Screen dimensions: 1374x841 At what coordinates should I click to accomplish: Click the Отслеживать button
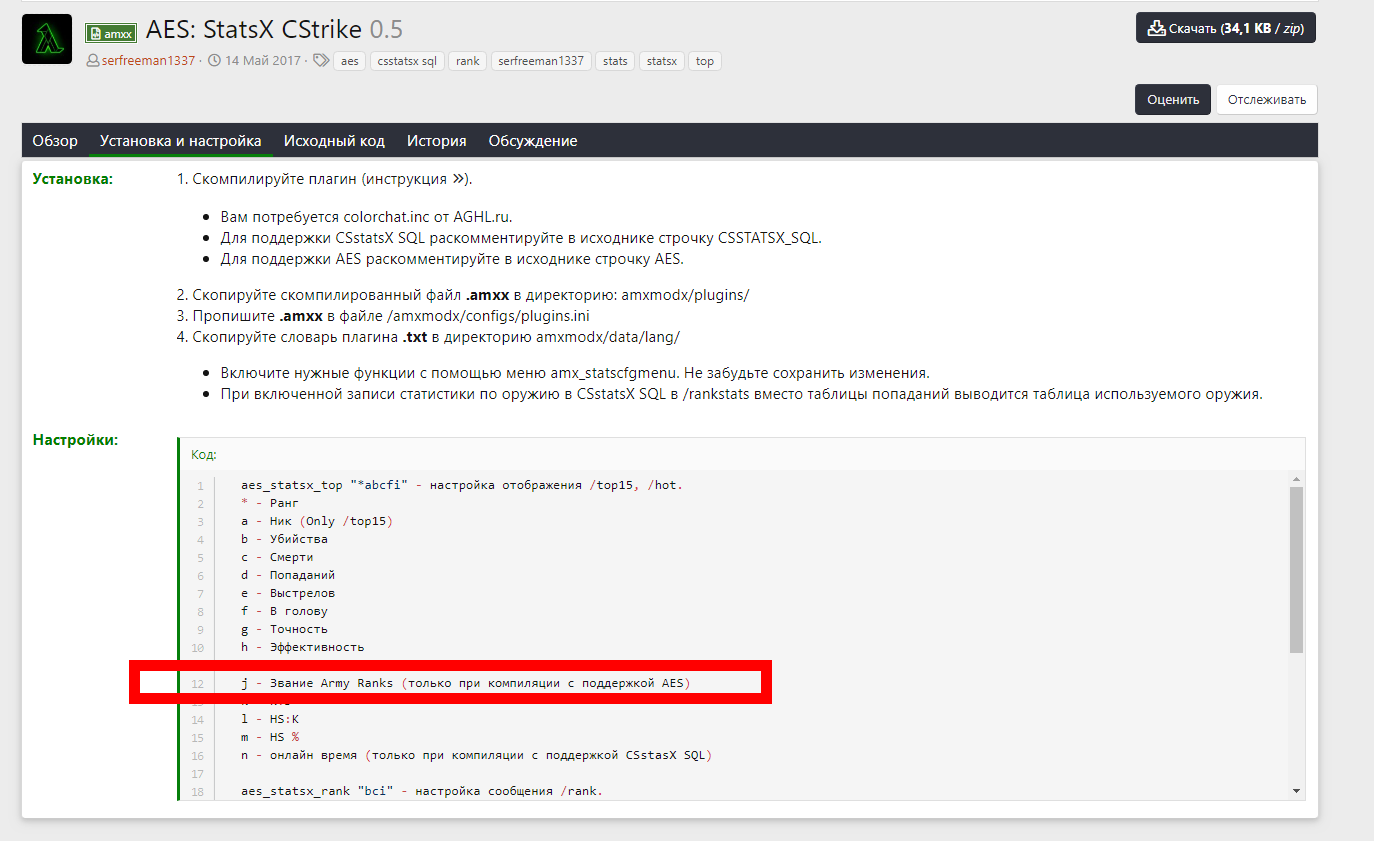tap(1267, 99)
